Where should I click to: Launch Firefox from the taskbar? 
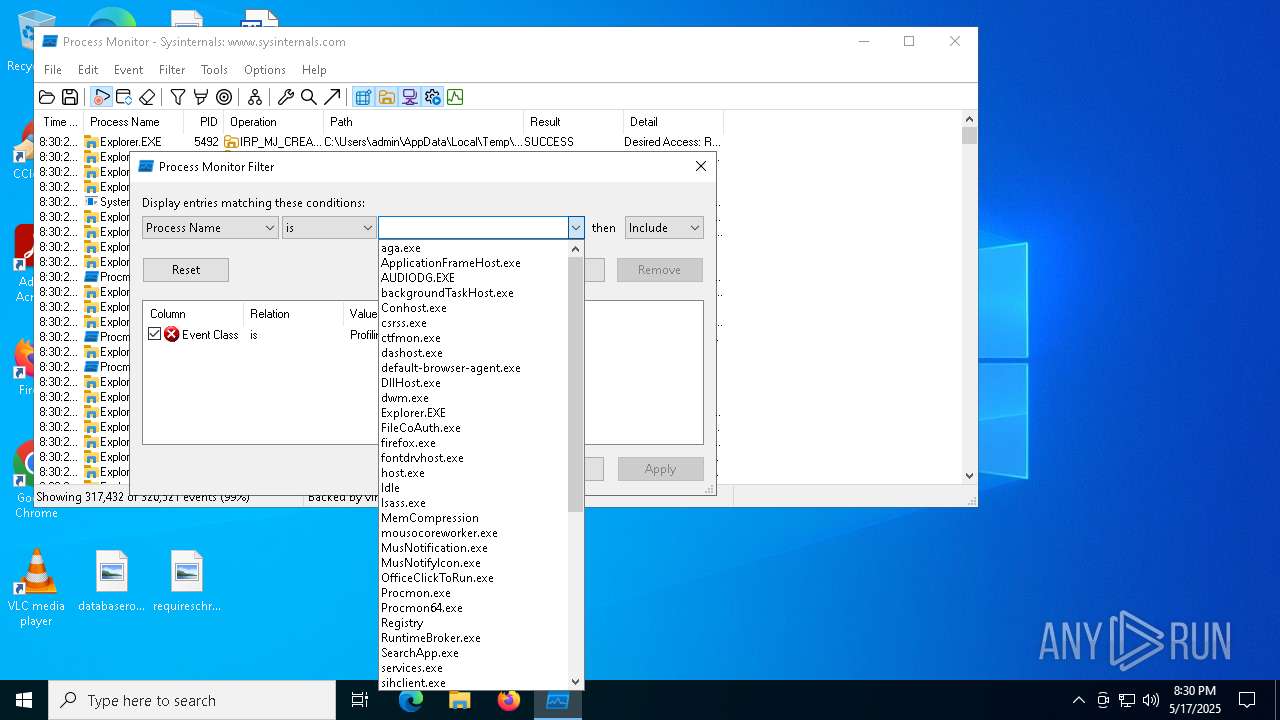pos(509,700)
